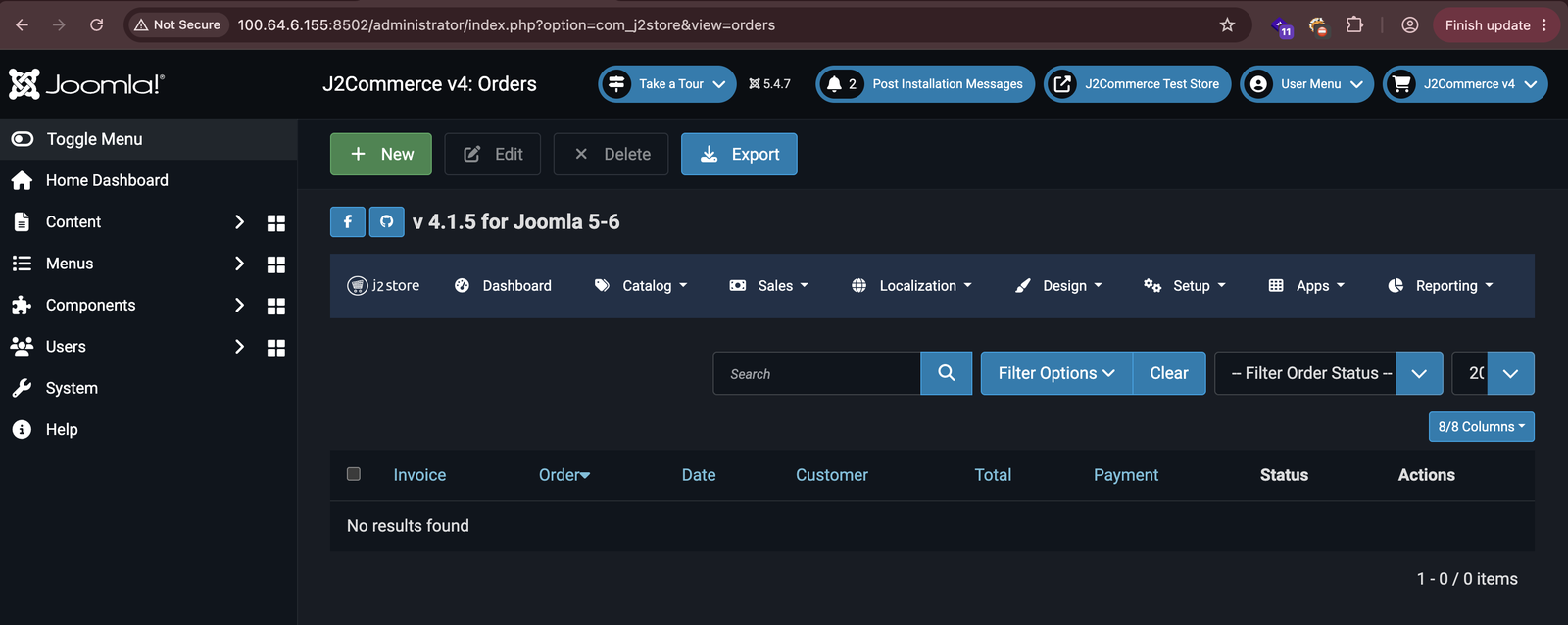This screenshot has height=625, width=1568.
Task: Click the Edit button
Action: click(x=493, y=154)
